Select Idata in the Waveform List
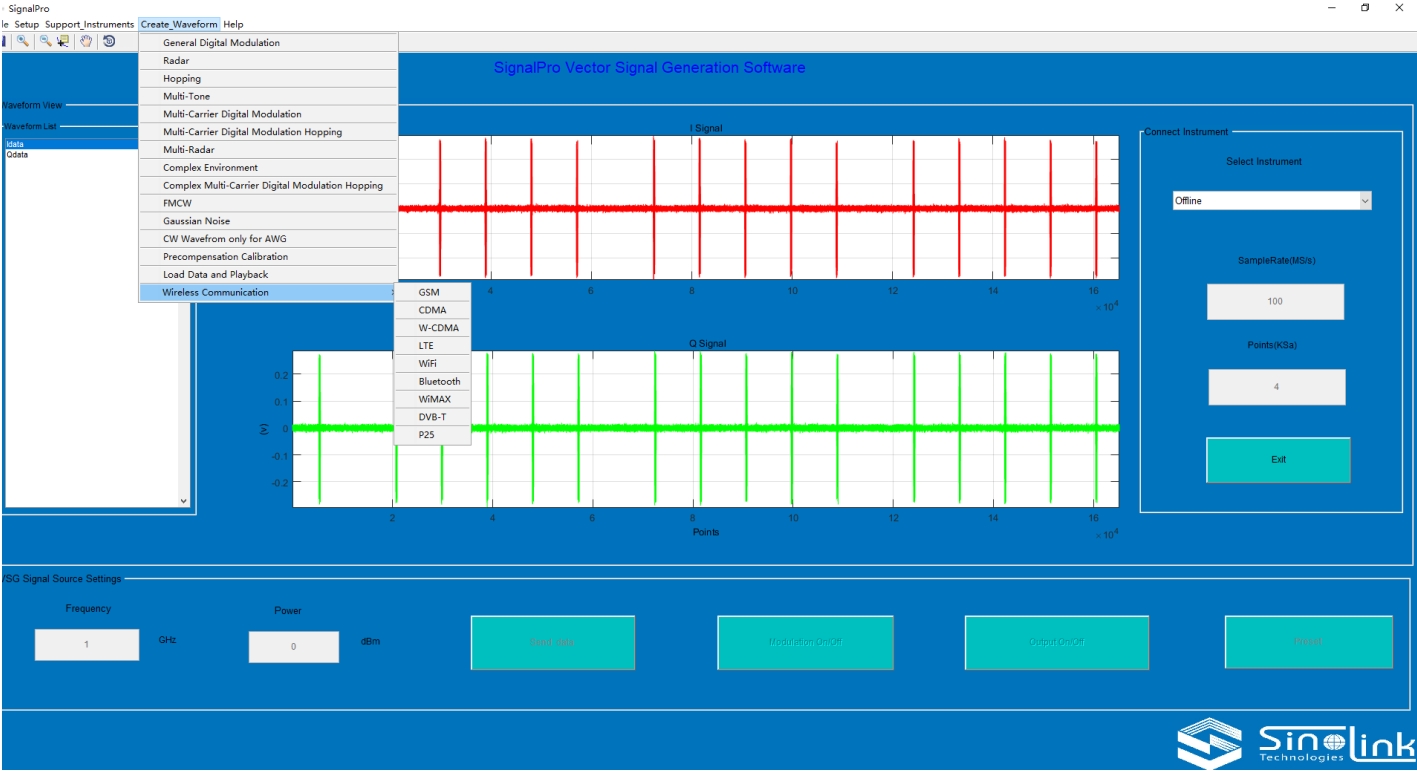The image size is (1417, 771). (71, 144)
